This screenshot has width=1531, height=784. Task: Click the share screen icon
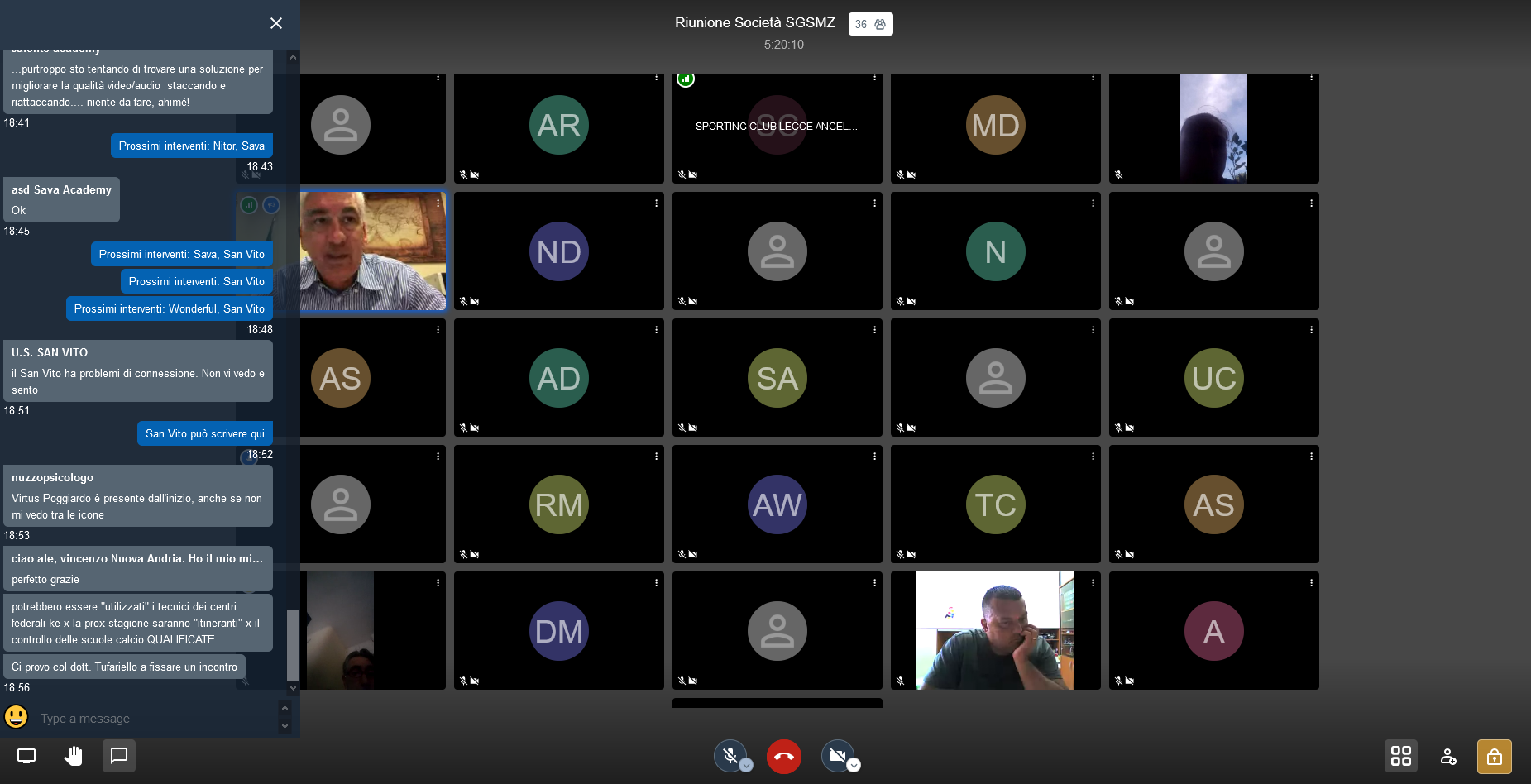click(26, 756)
